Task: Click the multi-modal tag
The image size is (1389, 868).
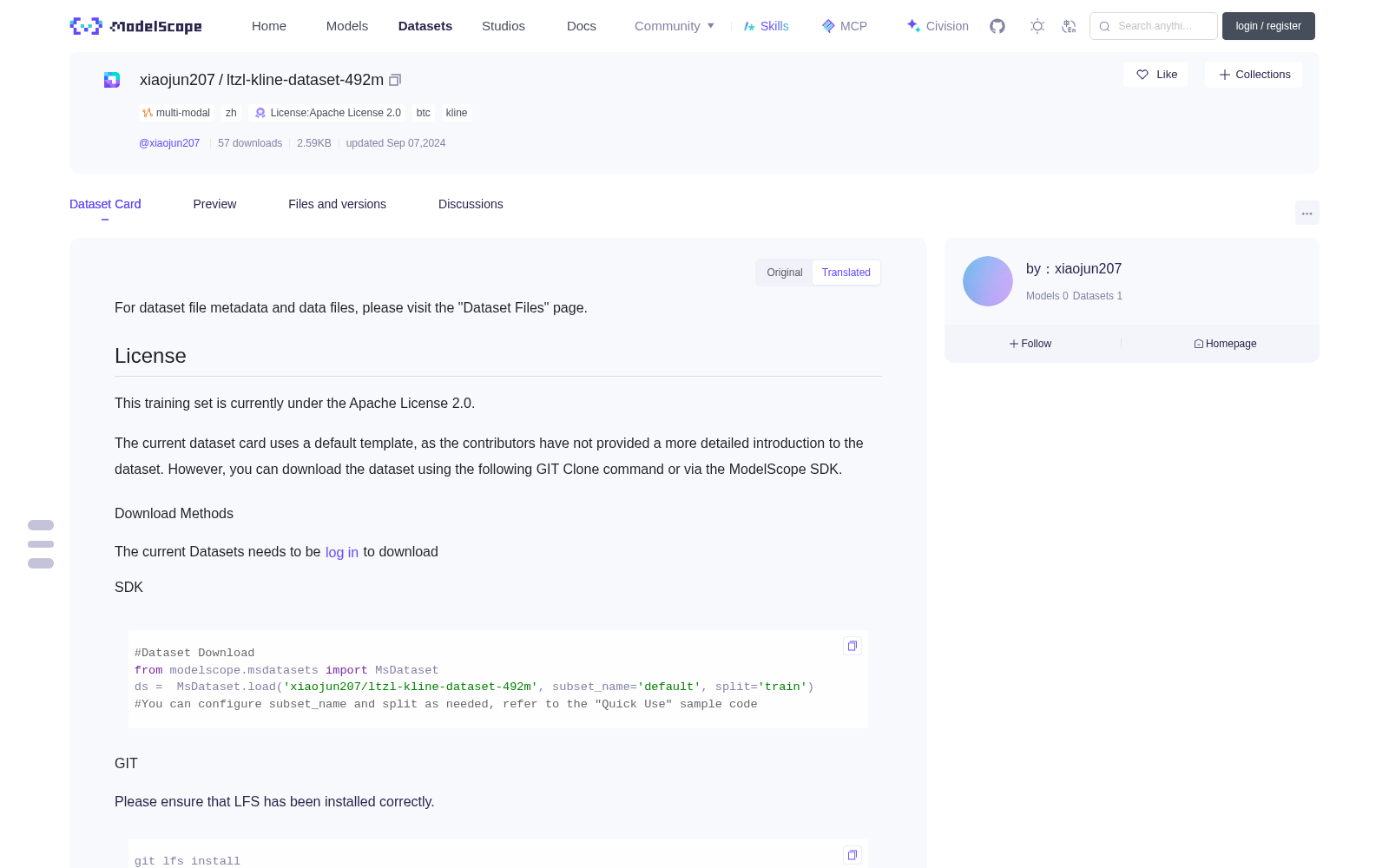Action: [176, 113]
